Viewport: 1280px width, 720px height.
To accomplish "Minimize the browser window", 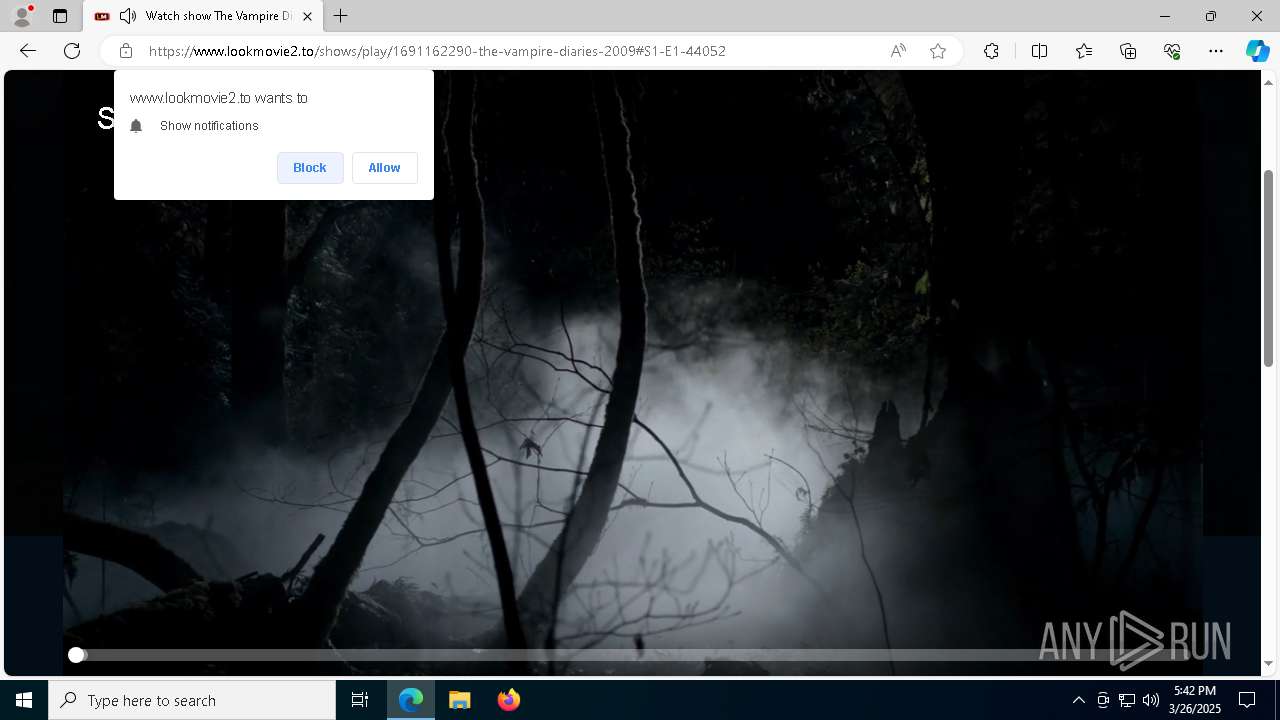I will pos(1165,16).
